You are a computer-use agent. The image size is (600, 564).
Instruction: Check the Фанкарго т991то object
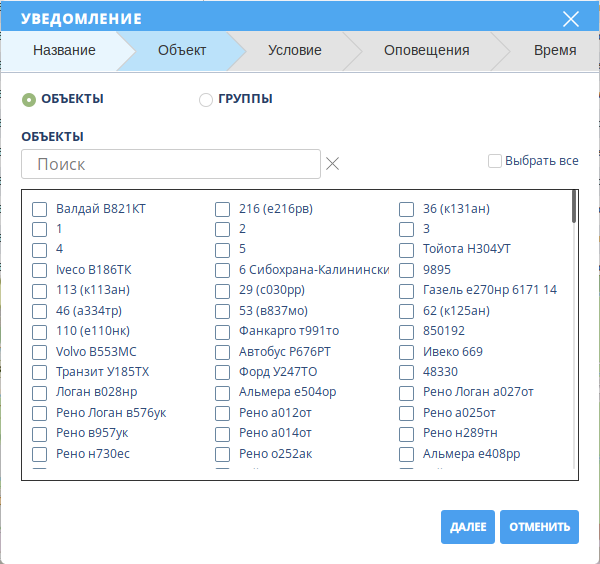click(x=223, y=331)
